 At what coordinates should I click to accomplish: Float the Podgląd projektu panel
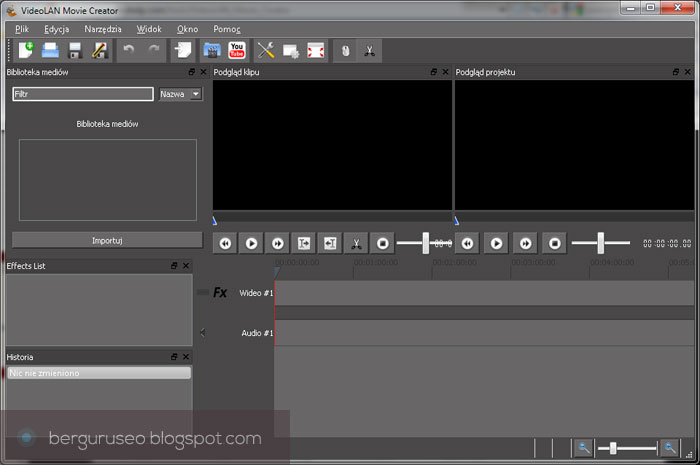coord(675,72)
